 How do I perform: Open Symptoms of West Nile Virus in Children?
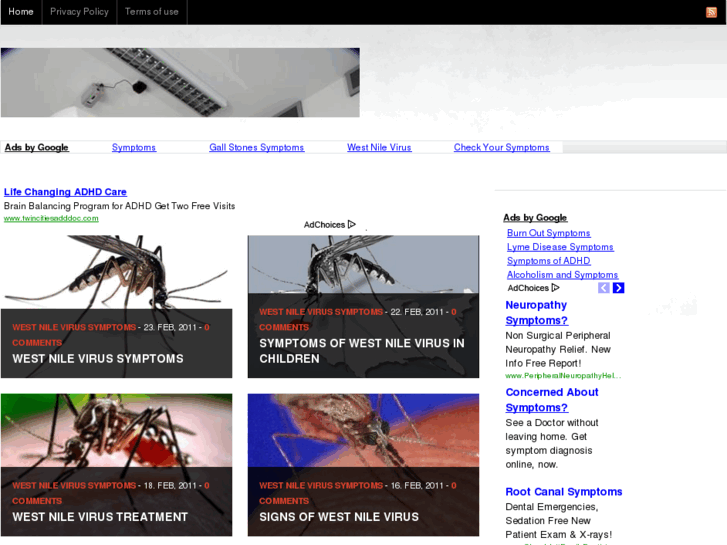point(361,351)
